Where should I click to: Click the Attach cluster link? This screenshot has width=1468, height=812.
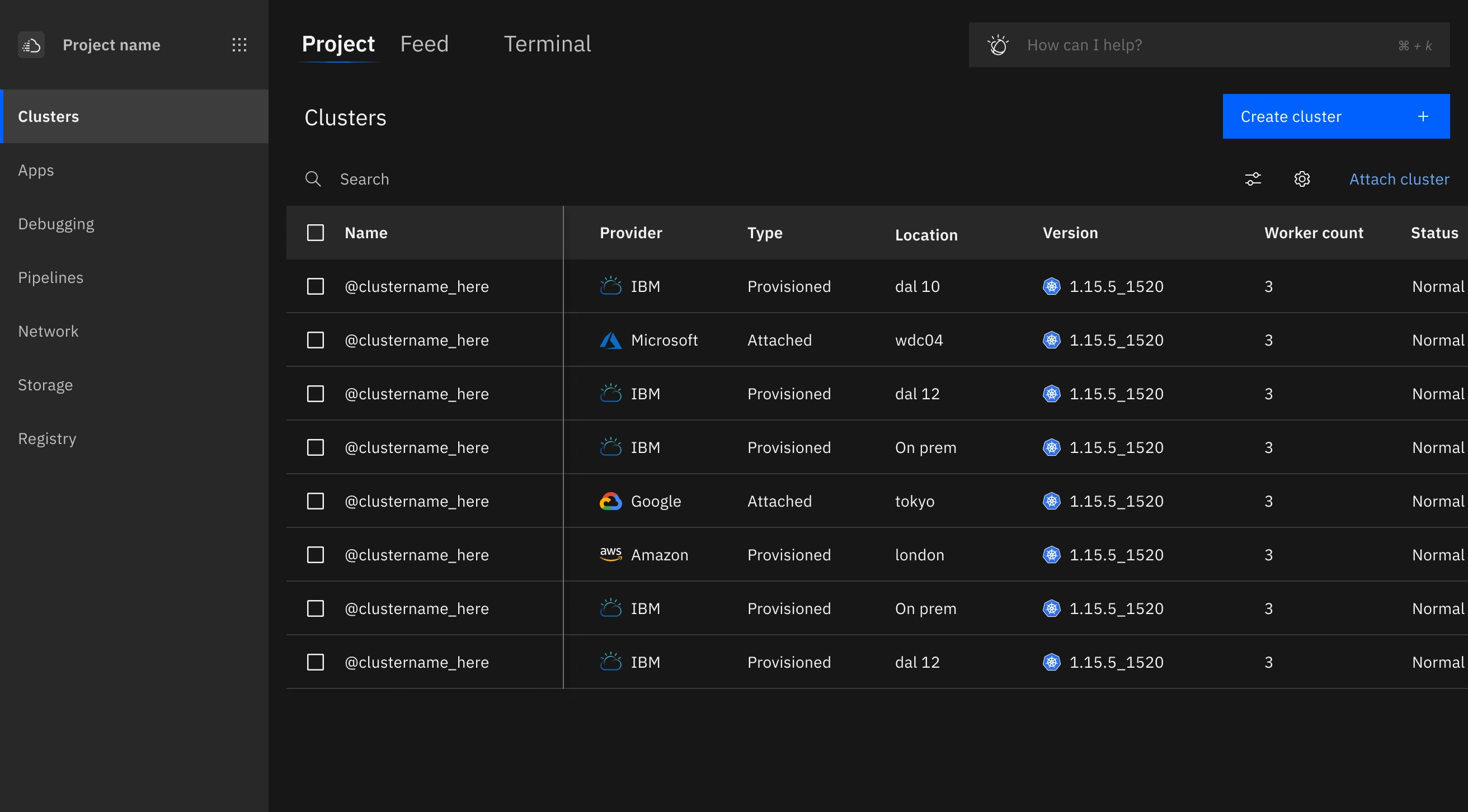tap(1400, 178)
